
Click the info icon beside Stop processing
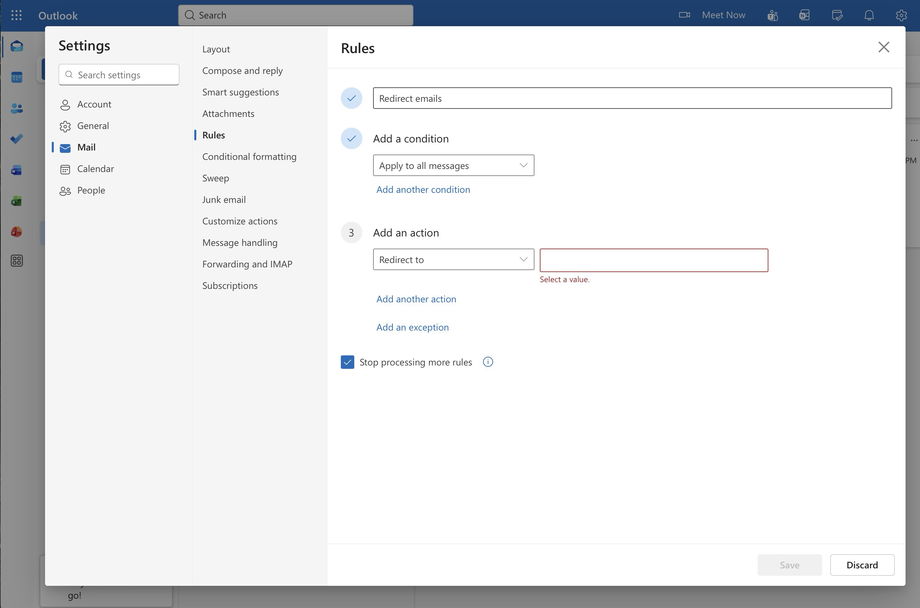[488, 362]
